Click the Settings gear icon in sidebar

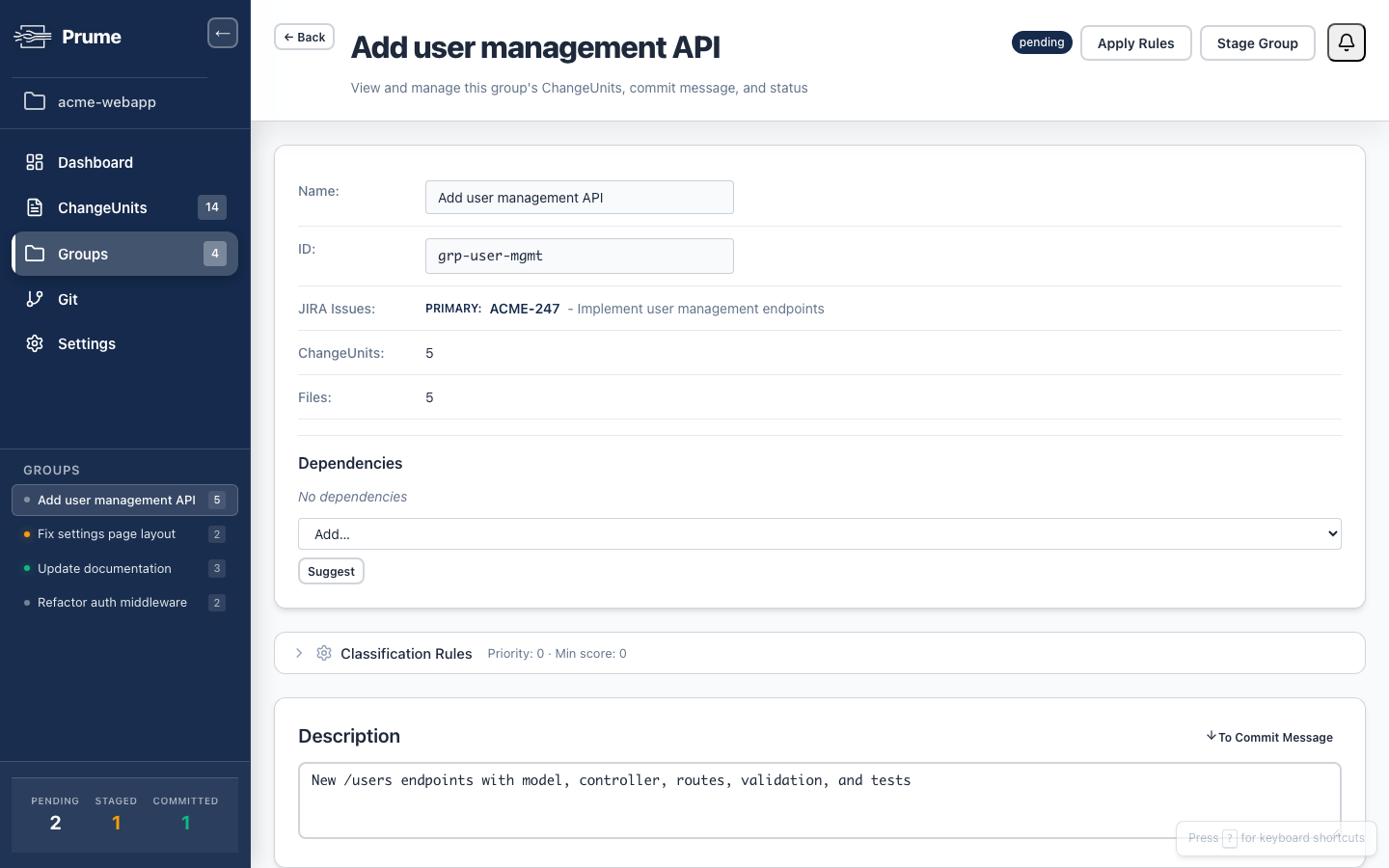(35, 343)
